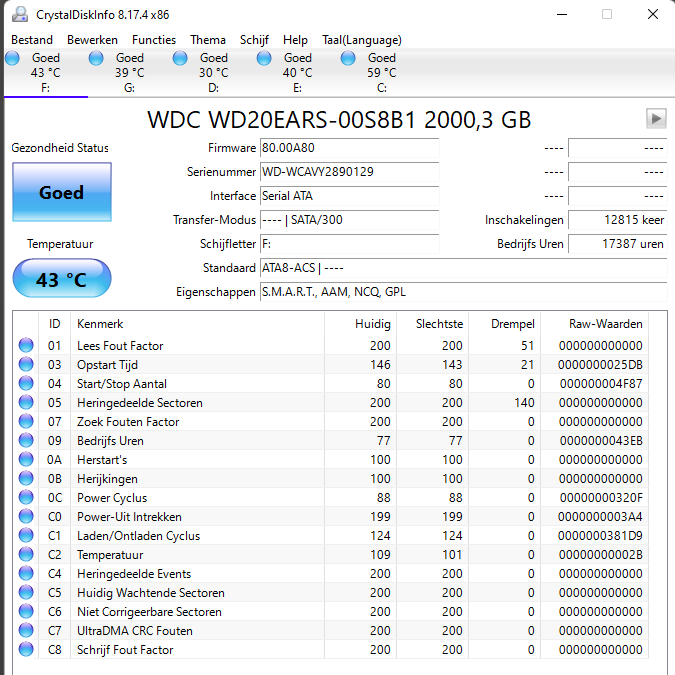Open the Bestand menu
675x675 pixels.
click(32, 40)
